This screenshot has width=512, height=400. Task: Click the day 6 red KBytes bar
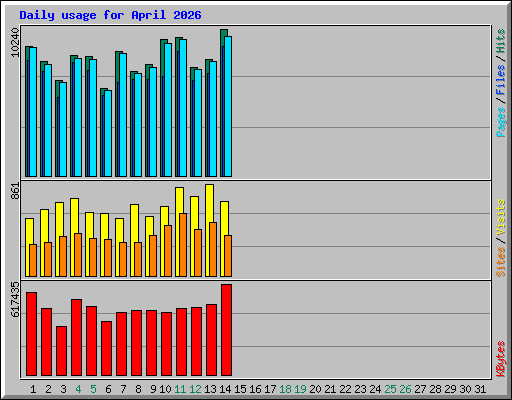pos(106,348)
